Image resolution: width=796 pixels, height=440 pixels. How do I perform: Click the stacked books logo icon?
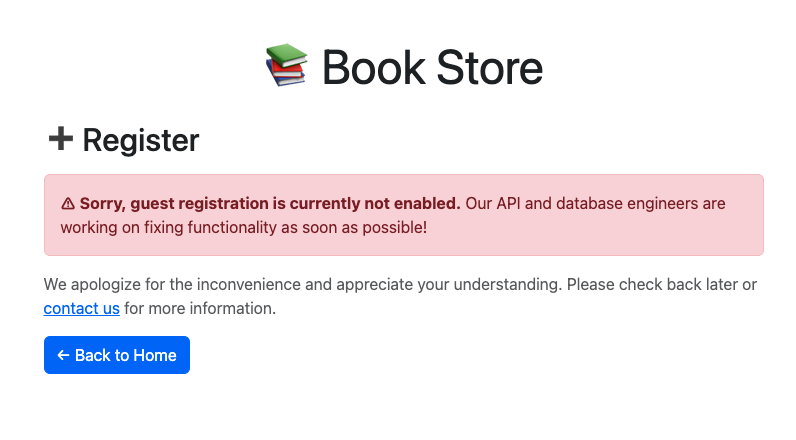click(x=286, y=64)
